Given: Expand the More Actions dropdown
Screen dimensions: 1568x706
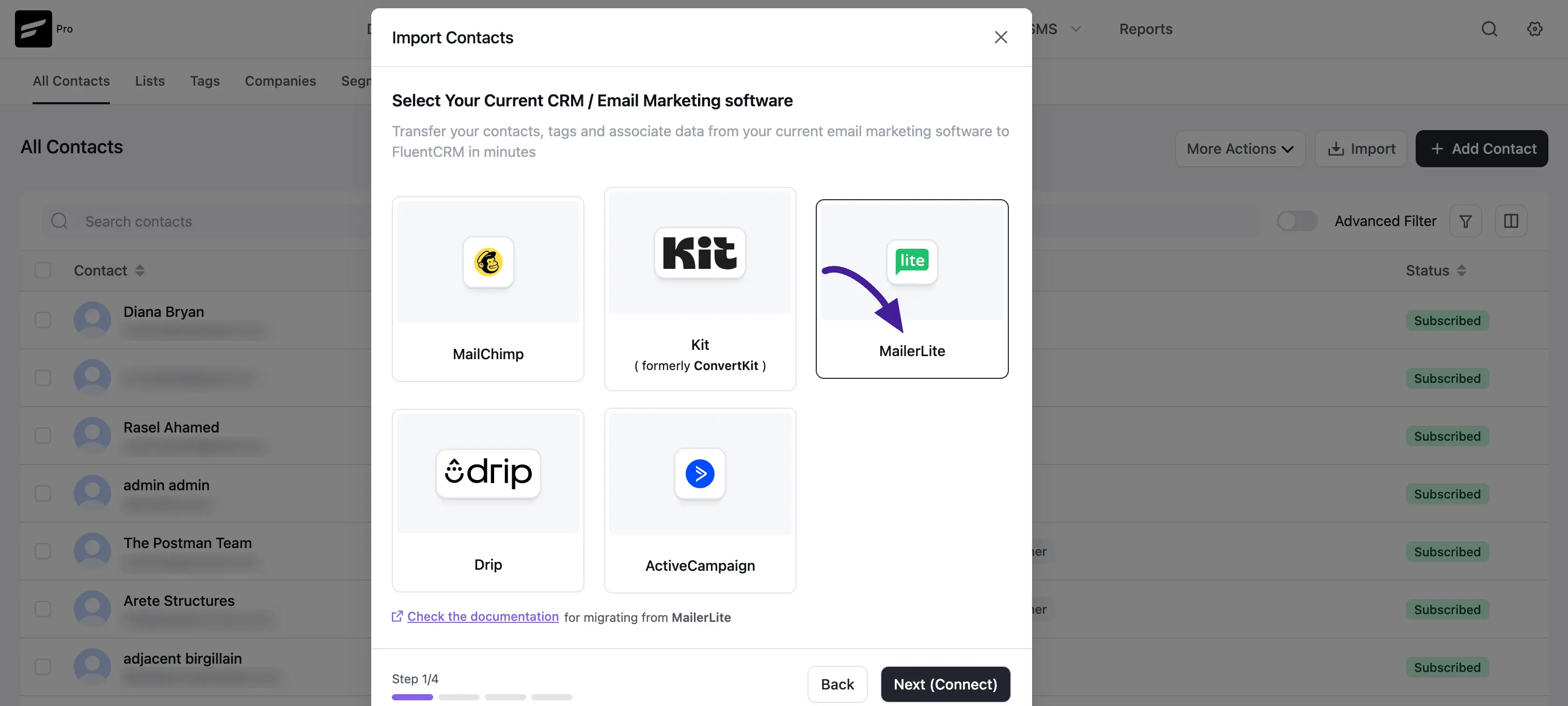Looking at the screenshot, I should tap(1240, 149).
